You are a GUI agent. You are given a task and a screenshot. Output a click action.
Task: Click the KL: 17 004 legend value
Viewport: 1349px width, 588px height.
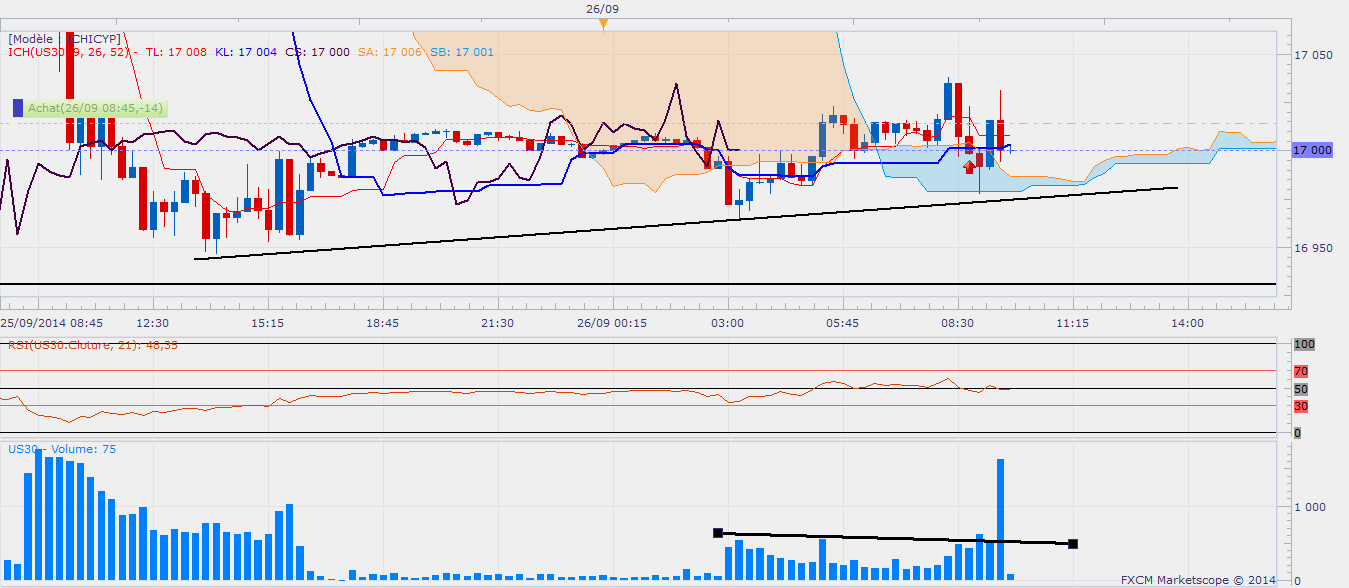click(246, 52)
